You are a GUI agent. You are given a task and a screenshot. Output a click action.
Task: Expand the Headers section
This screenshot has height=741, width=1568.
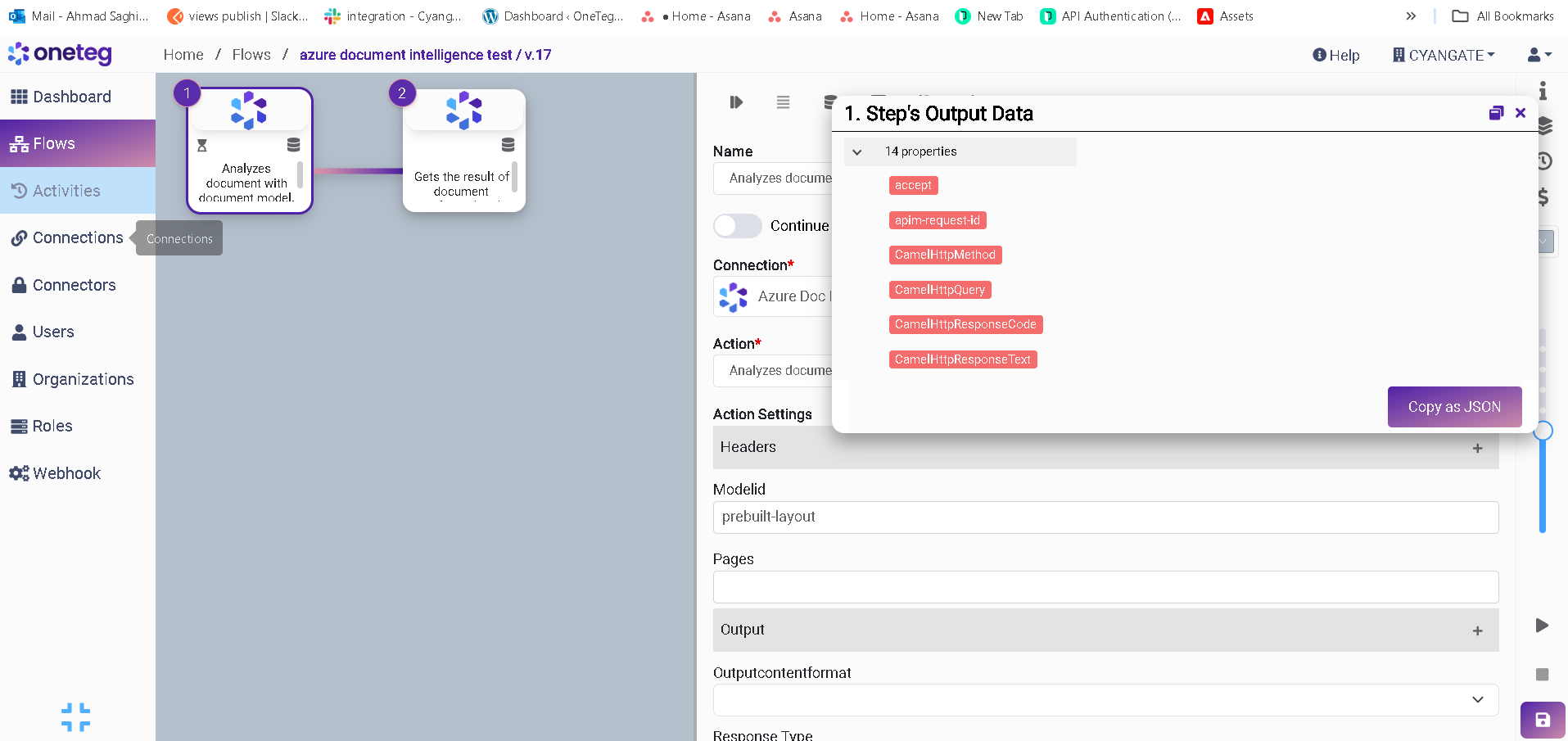tap(1477, 448)
